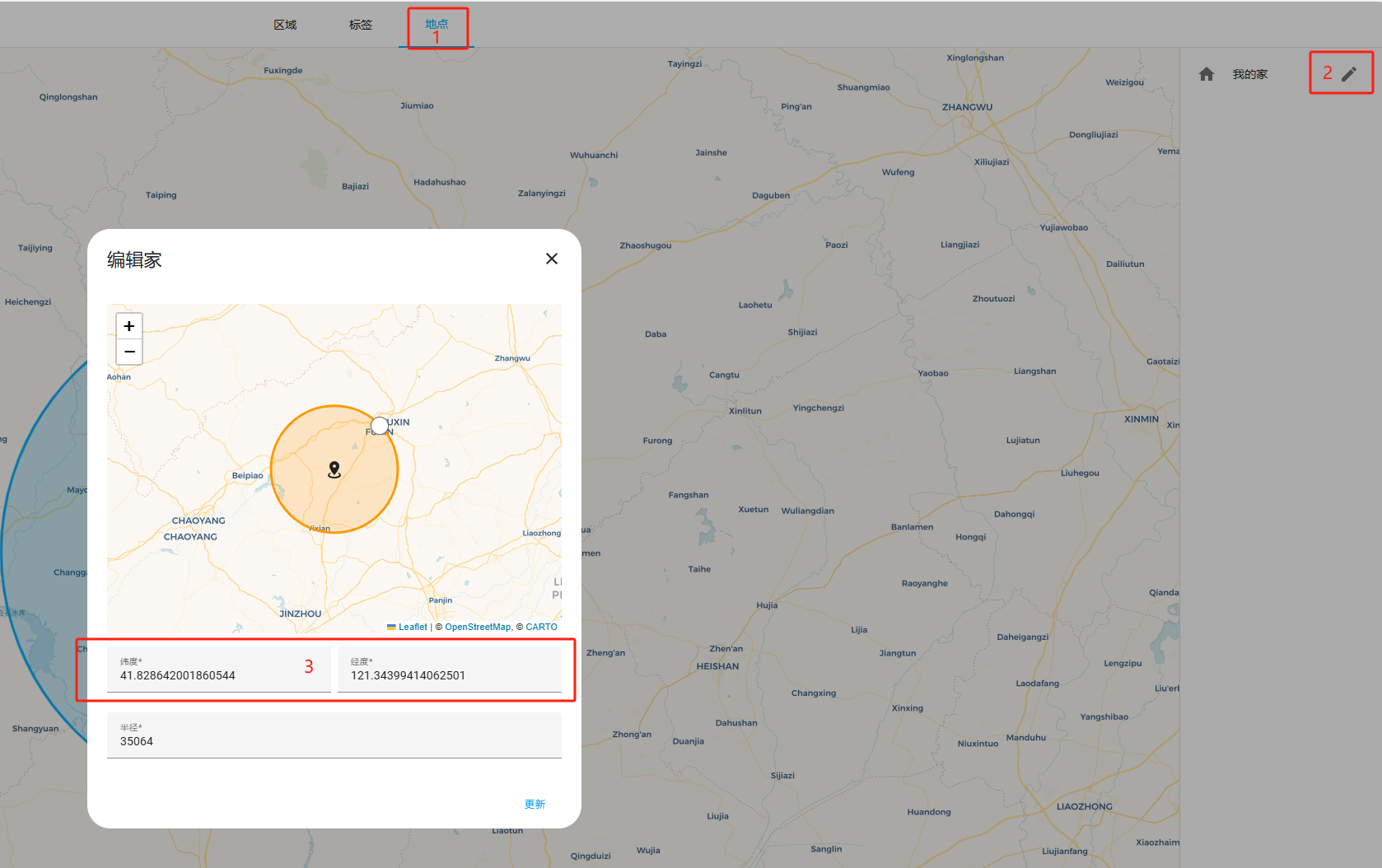Click the home icon beside 我的家
This screenshot has height=868, width=1382.
point(1207,74)
